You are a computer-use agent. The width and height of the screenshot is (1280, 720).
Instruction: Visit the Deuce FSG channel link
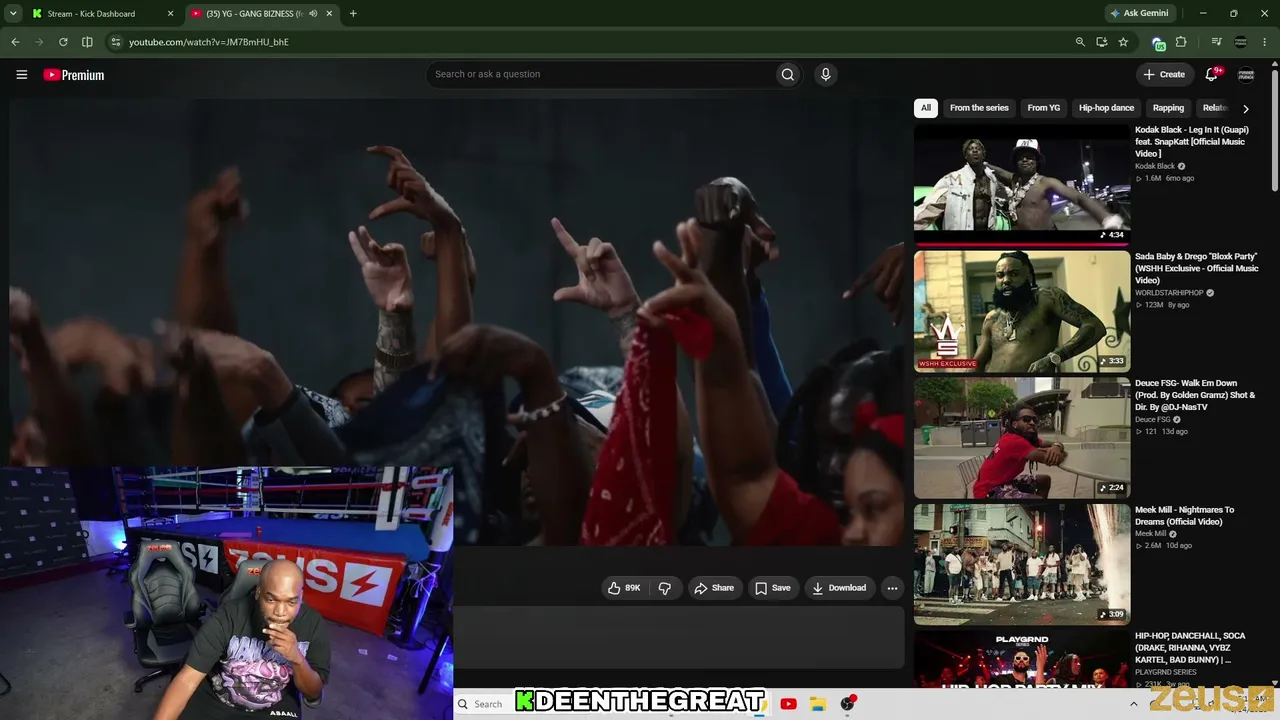click(x=1153, y=420)
